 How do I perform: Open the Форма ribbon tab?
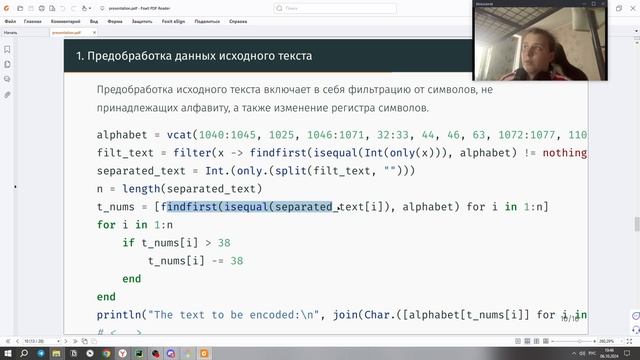point(115,21)
